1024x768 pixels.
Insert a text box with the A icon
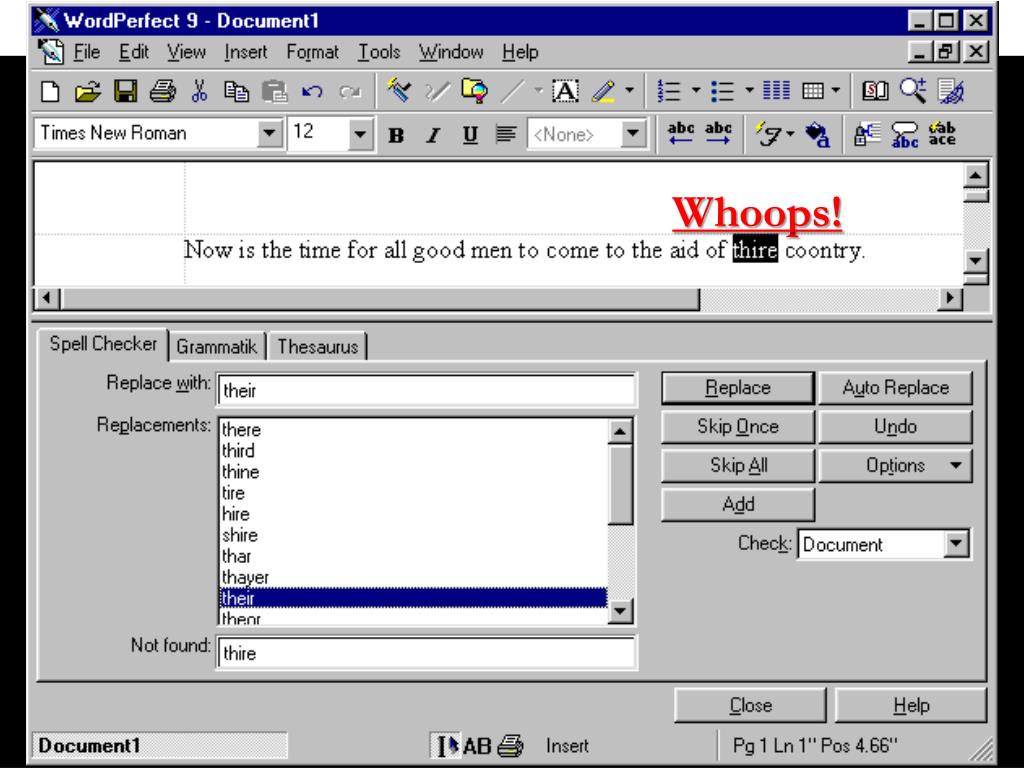pyautogui.click(x=566, y=91)
